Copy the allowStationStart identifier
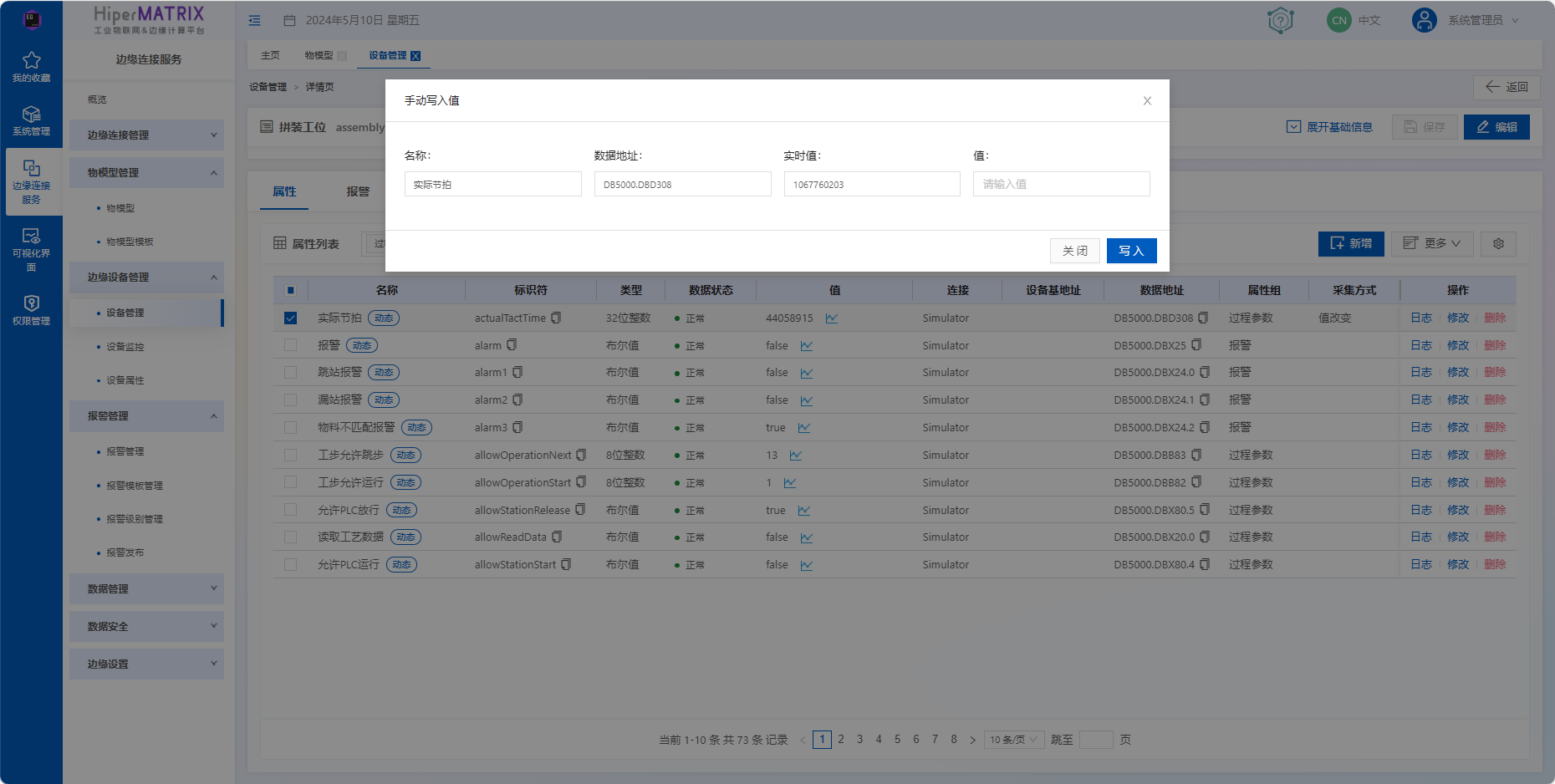 coord(566,564)
